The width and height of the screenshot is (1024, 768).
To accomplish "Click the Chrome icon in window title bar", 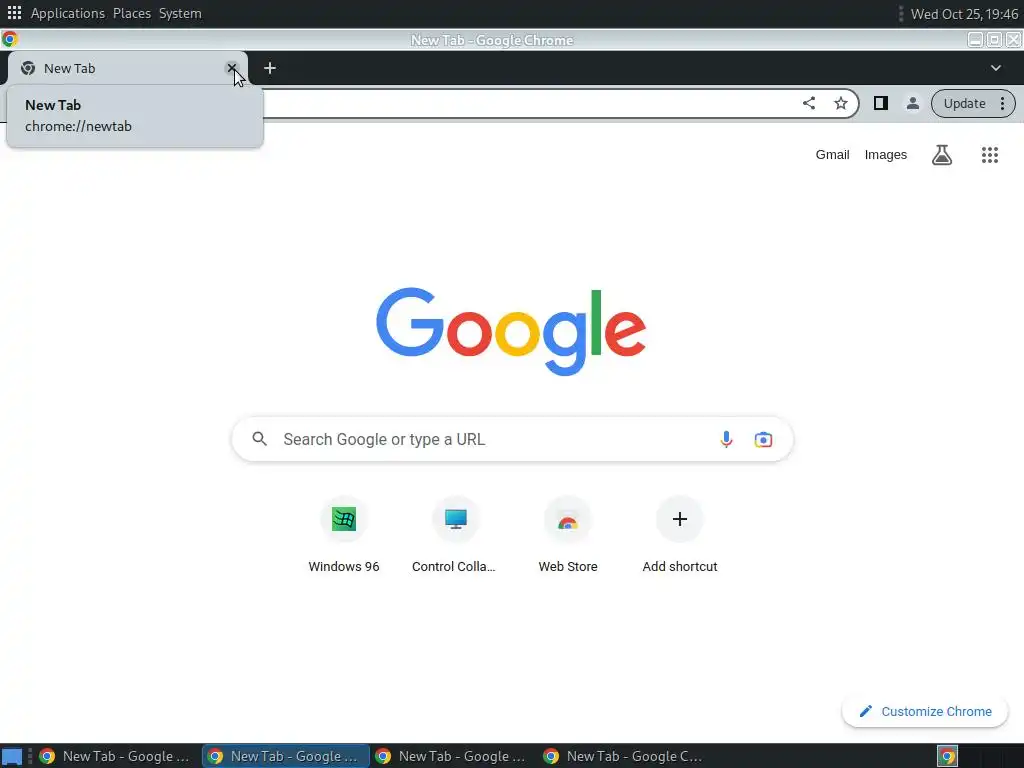I will 9,39.
